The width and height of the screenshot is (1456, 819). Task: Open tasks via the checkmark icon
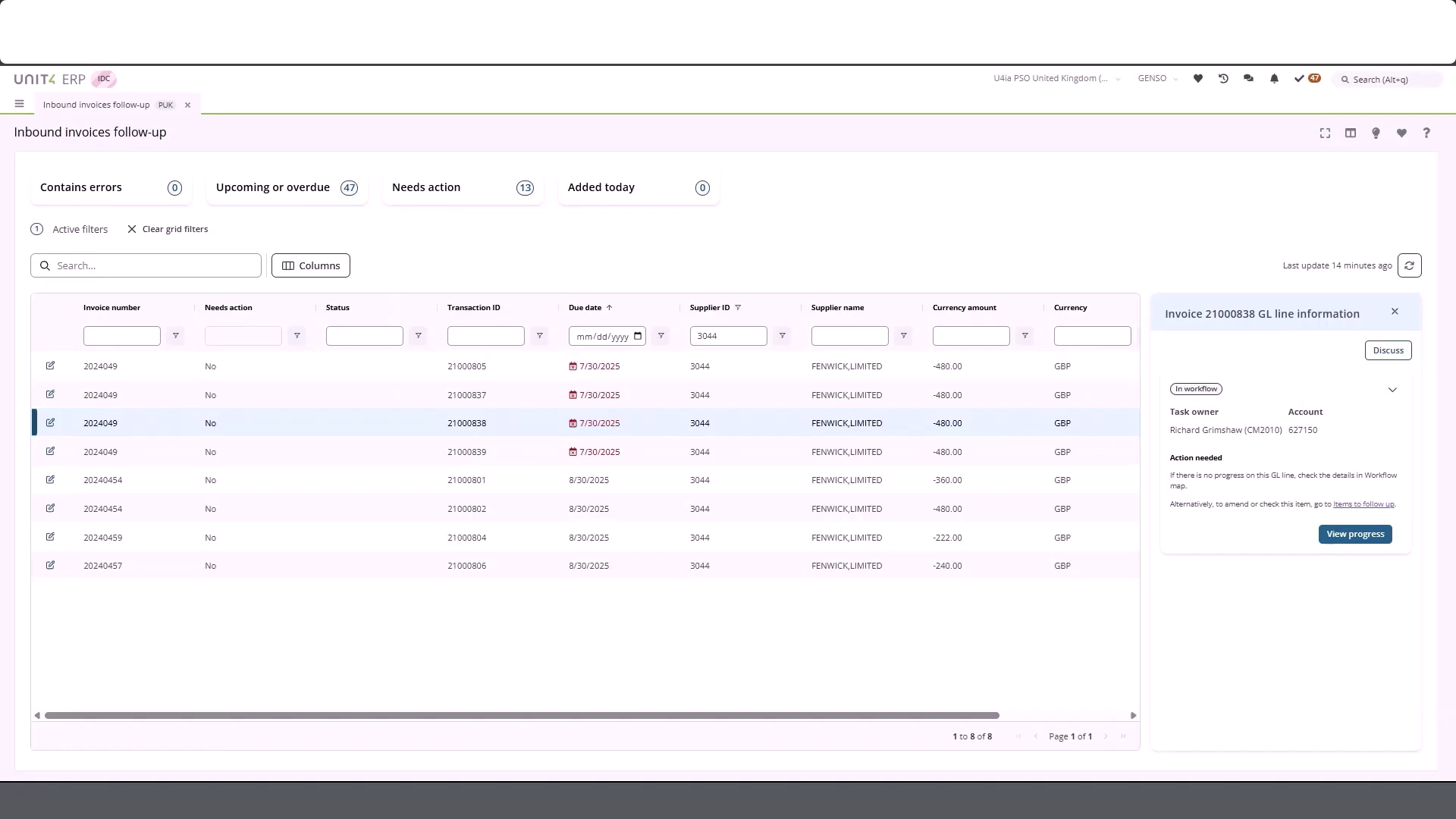[x=1298, y=78]
